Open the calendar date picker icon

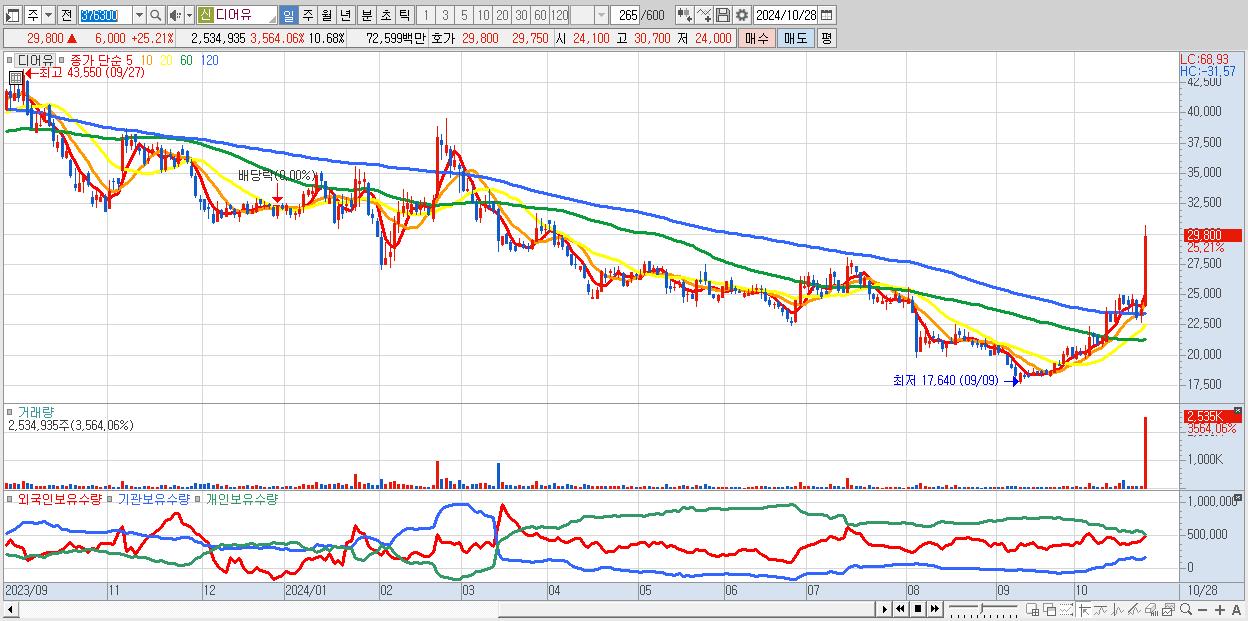click(x=826, y=16)
